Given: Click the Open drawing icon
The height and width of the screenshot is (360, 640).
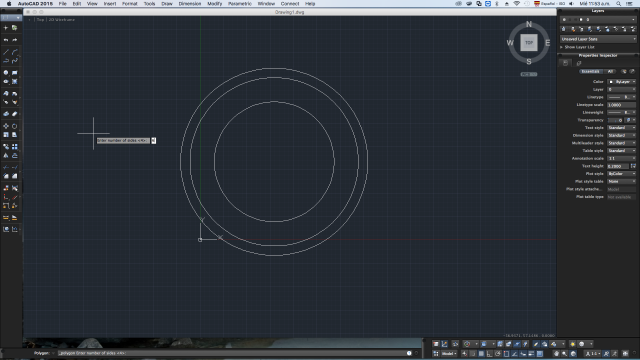Looking at the screenshot, I should click(x=15, y=28).
